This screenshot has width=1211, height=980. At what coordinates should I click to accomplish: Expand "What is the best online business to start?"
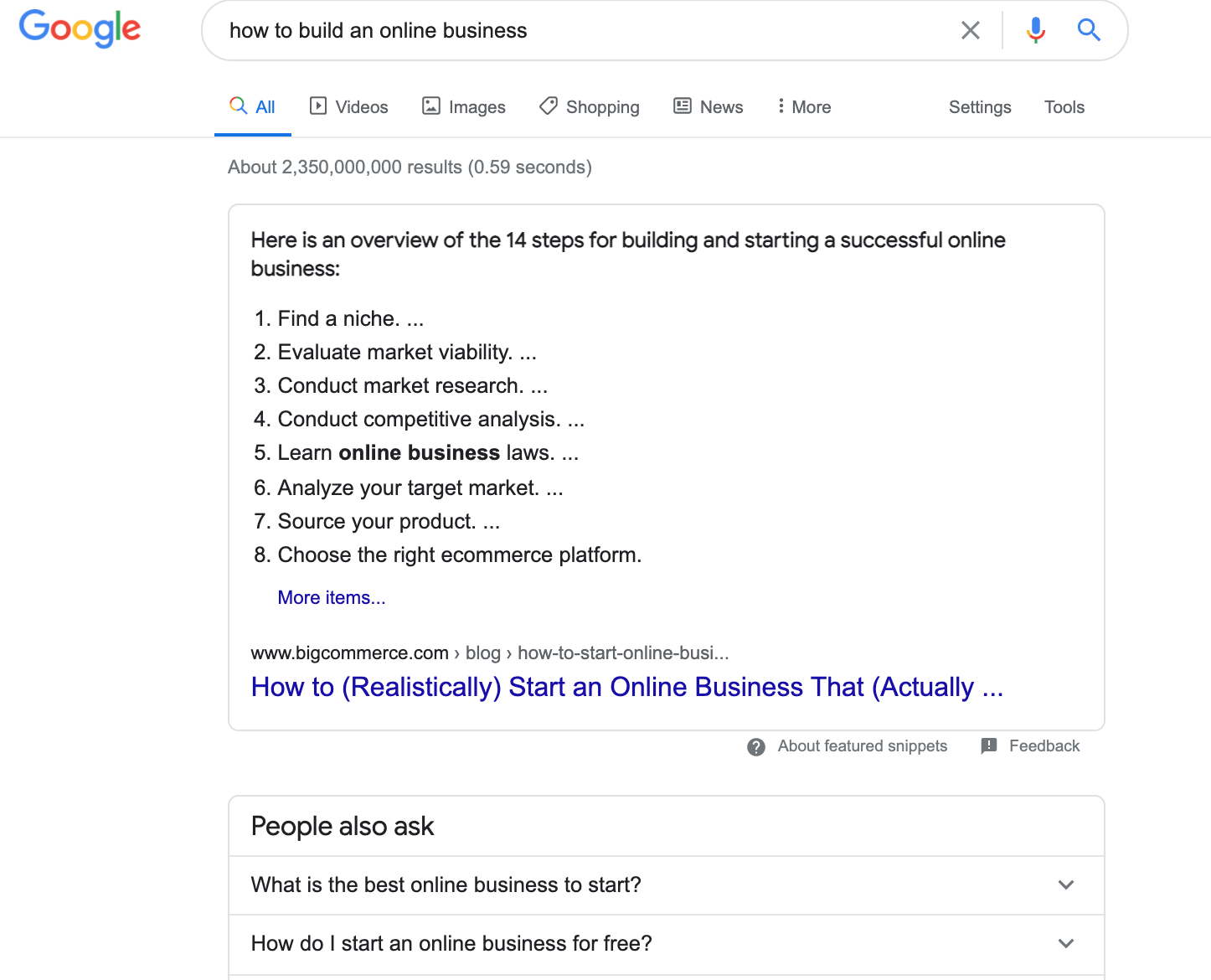pos(1065,885)
